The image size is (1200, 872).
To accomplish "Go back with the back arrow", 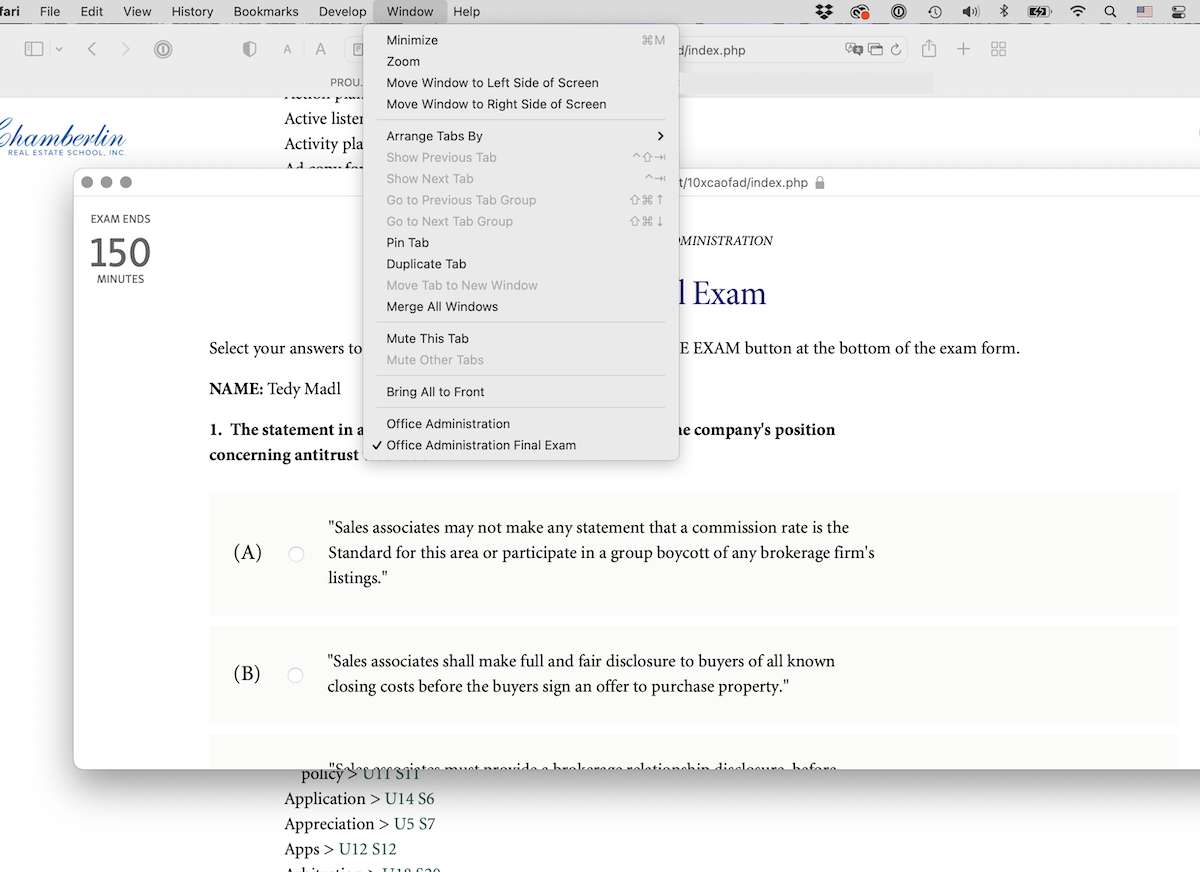I will point(91,49).
